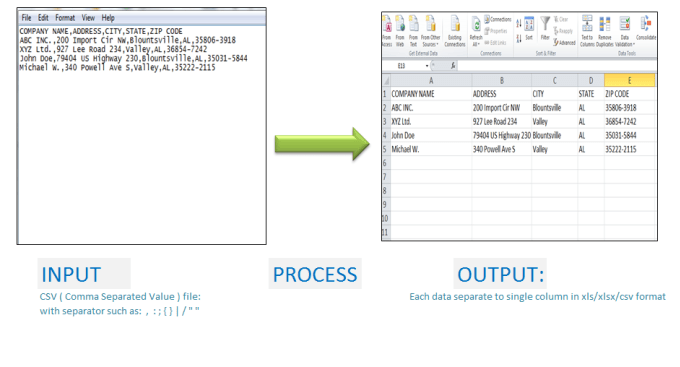
Task: Click the Reapply filter button
Action: coord(563,31)
